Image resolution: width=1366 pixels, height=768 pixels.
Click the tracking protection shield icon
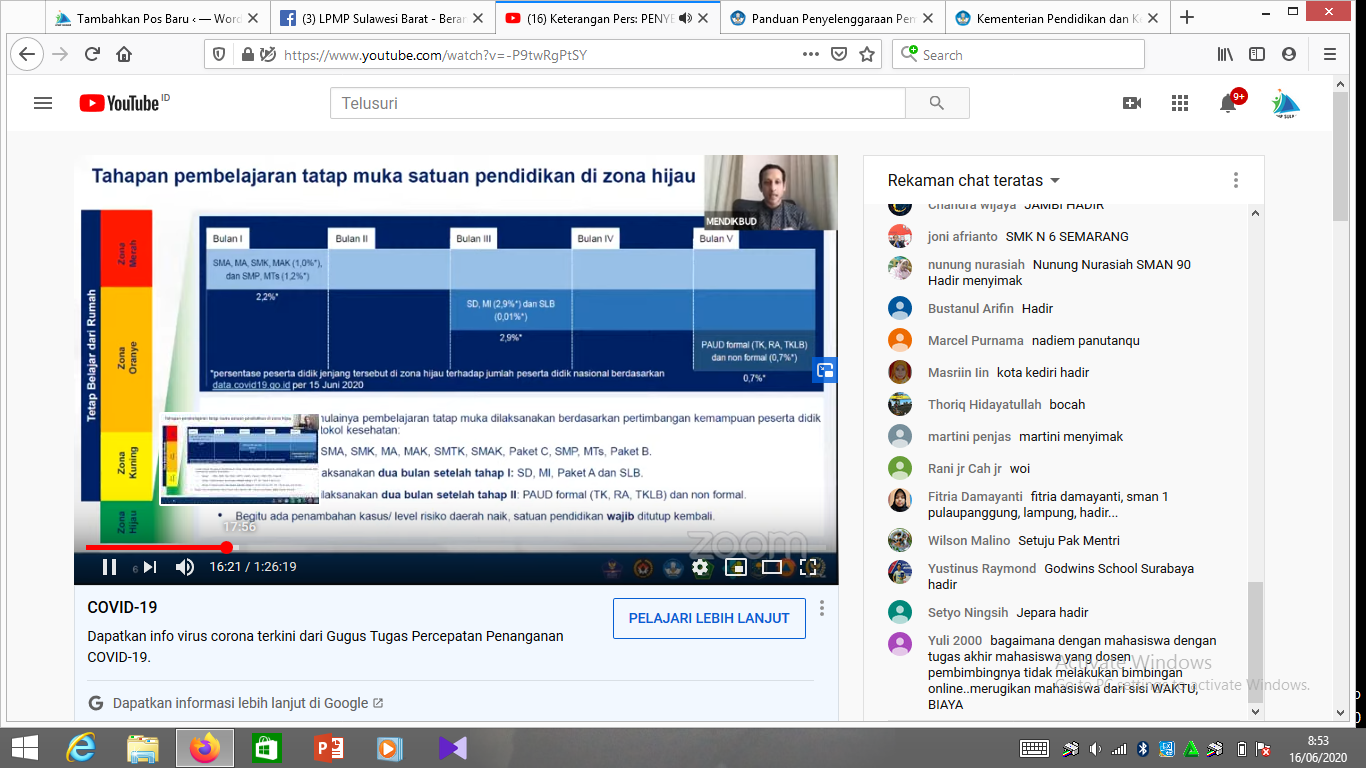[221, 55]
